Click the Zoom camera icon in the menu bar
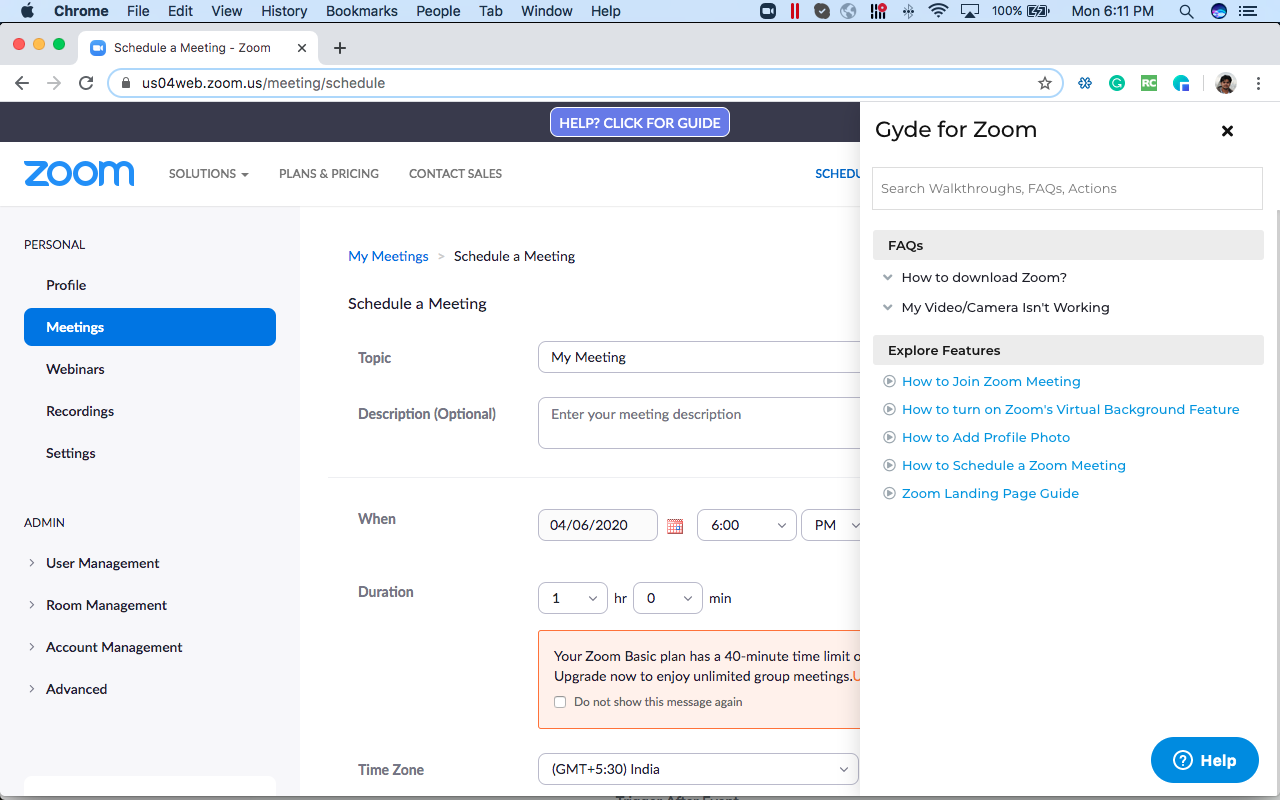The height and width of the screenshot is (800, 1280). click(768, 11)
